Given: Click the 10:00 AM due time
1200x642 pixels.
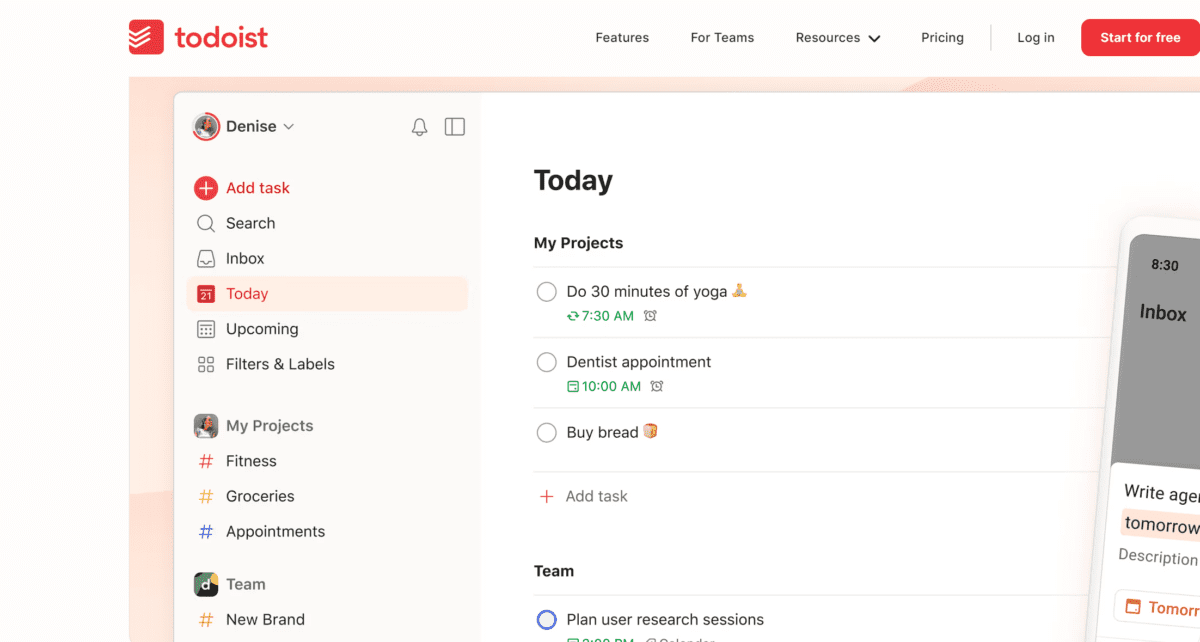Looking at the screenshot, I should [x=611, y=386].
